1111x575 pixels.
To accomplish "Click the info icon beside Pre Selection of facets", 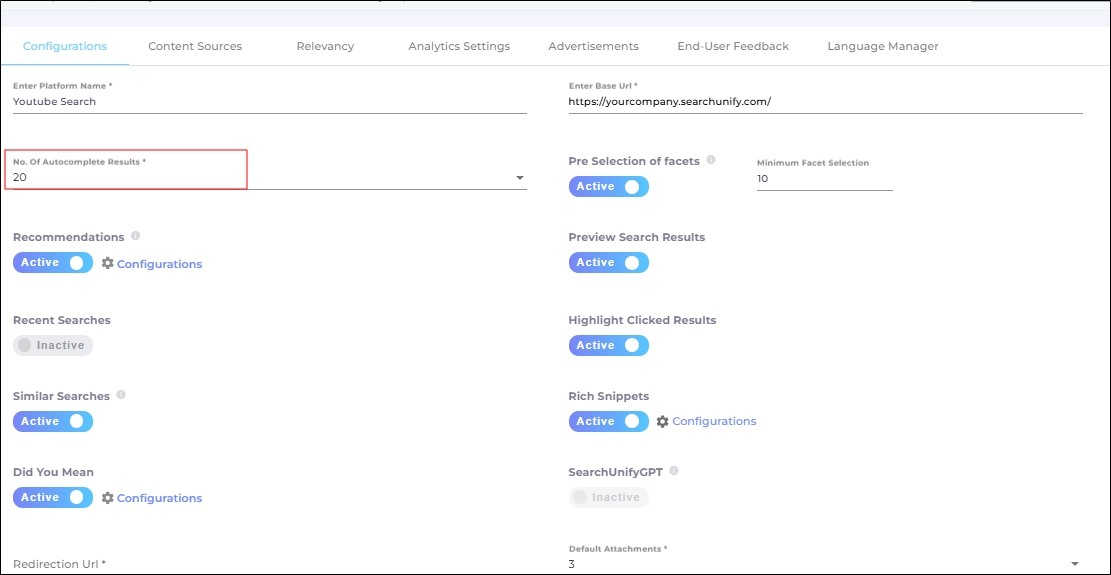I will [711, 160].
